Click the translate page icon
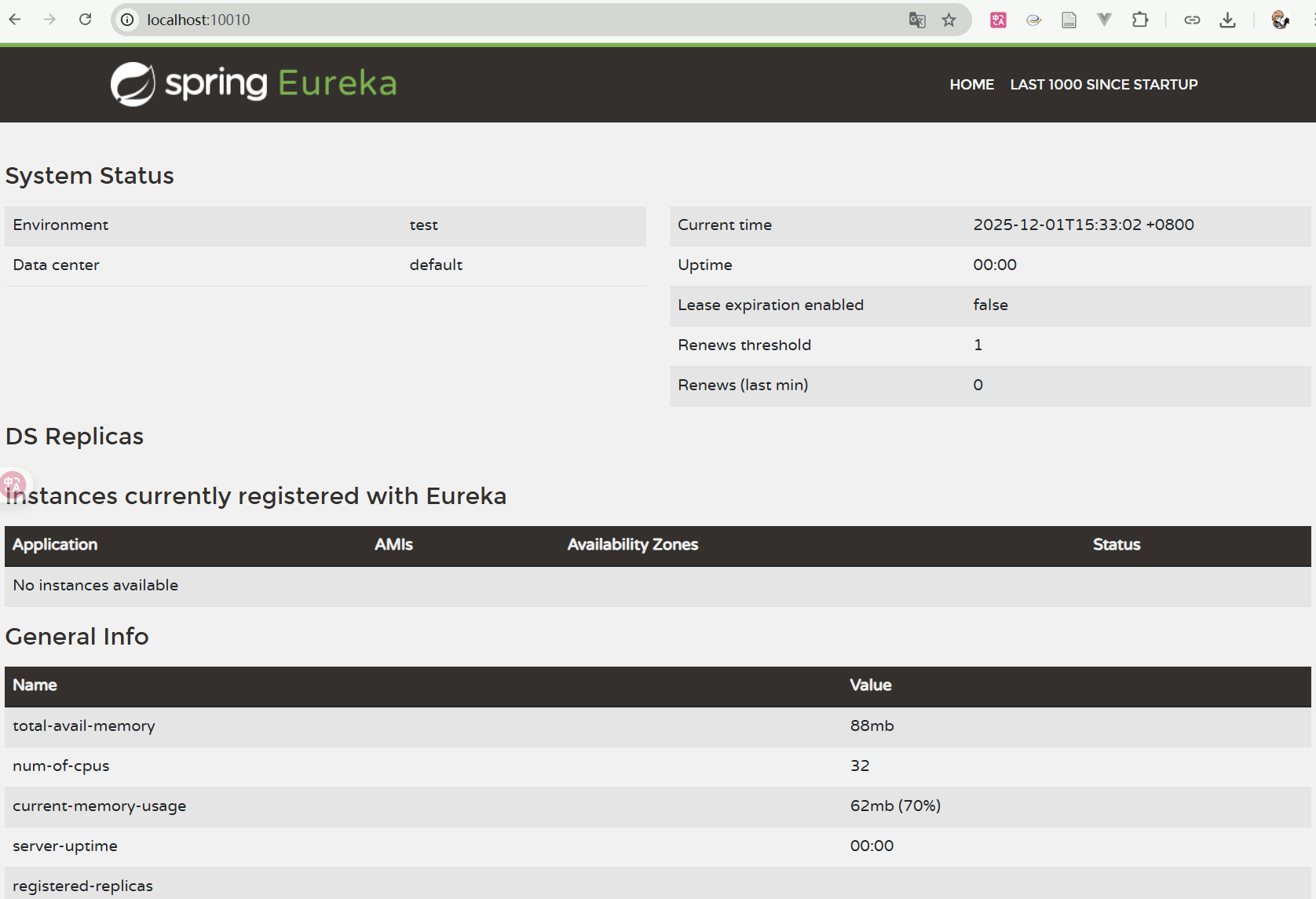 917,20
